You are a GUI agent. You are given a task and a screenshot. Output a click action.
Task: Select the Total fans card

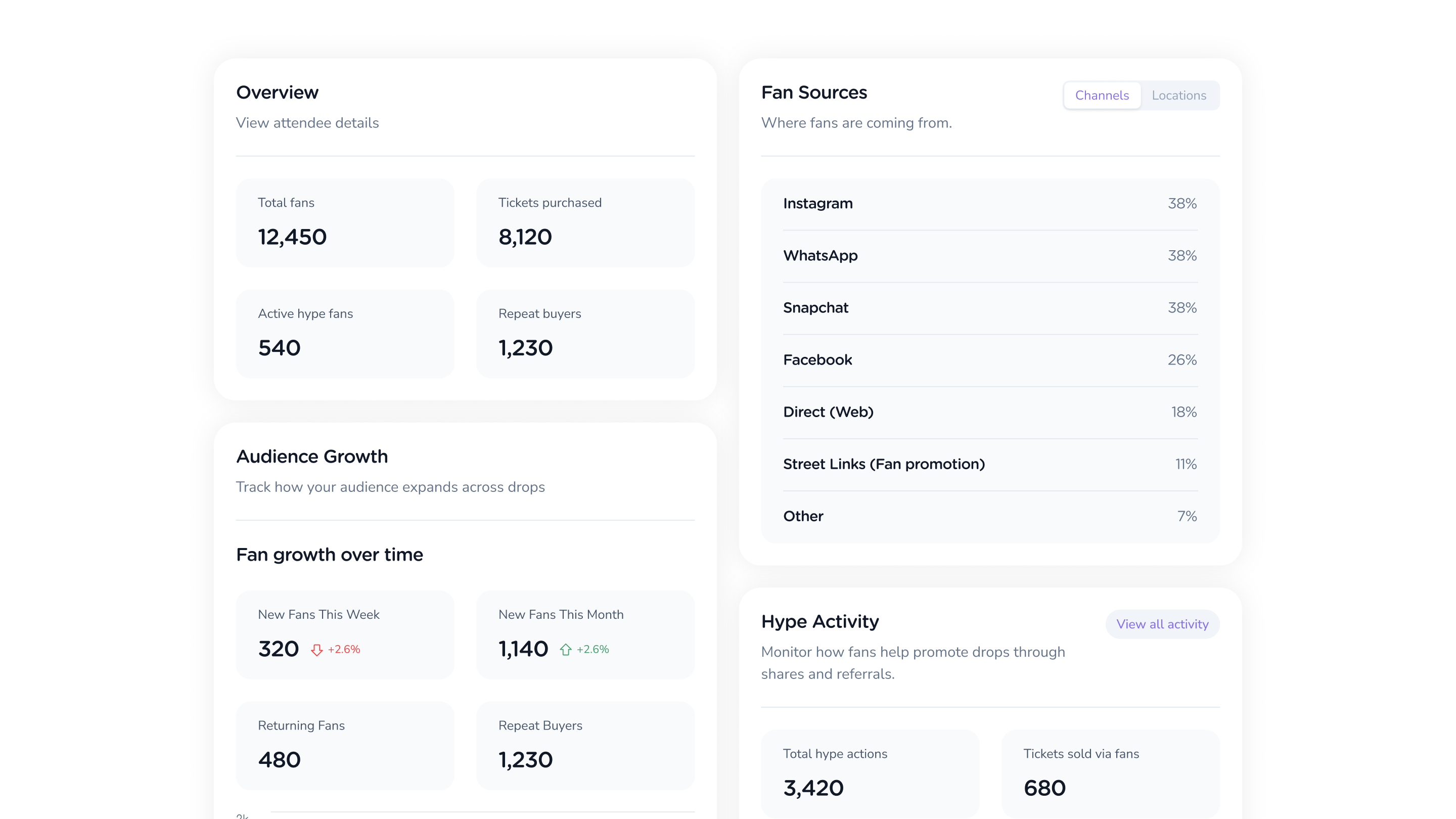click(345, 222)
